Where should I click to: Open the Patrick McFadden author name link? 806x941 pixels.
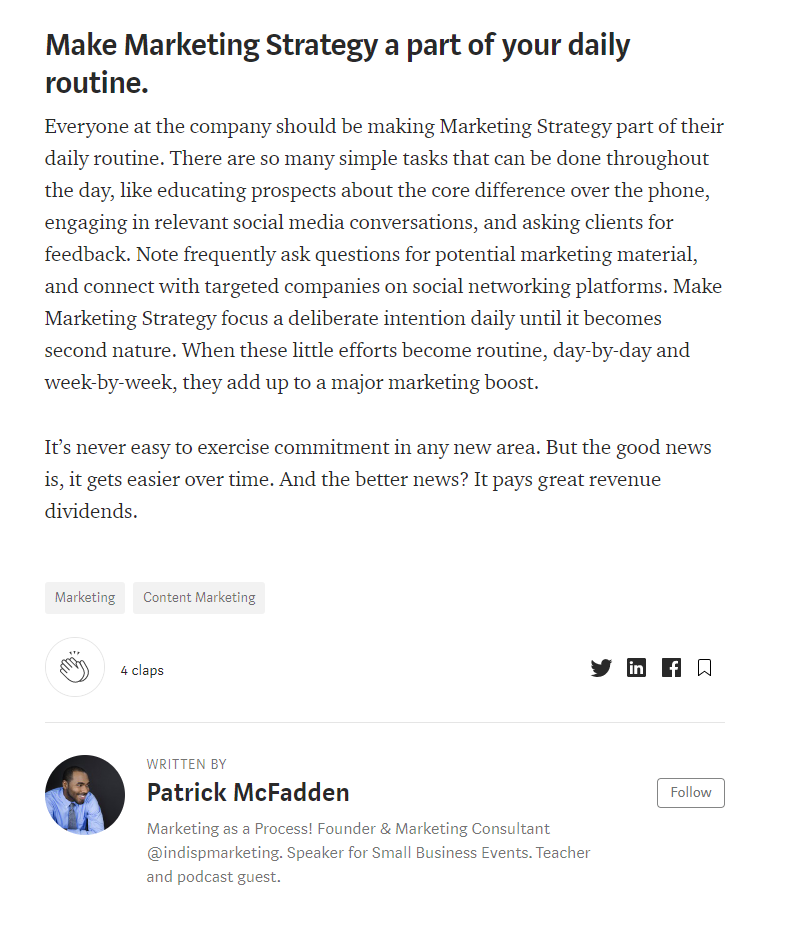(x=248, y=792)
